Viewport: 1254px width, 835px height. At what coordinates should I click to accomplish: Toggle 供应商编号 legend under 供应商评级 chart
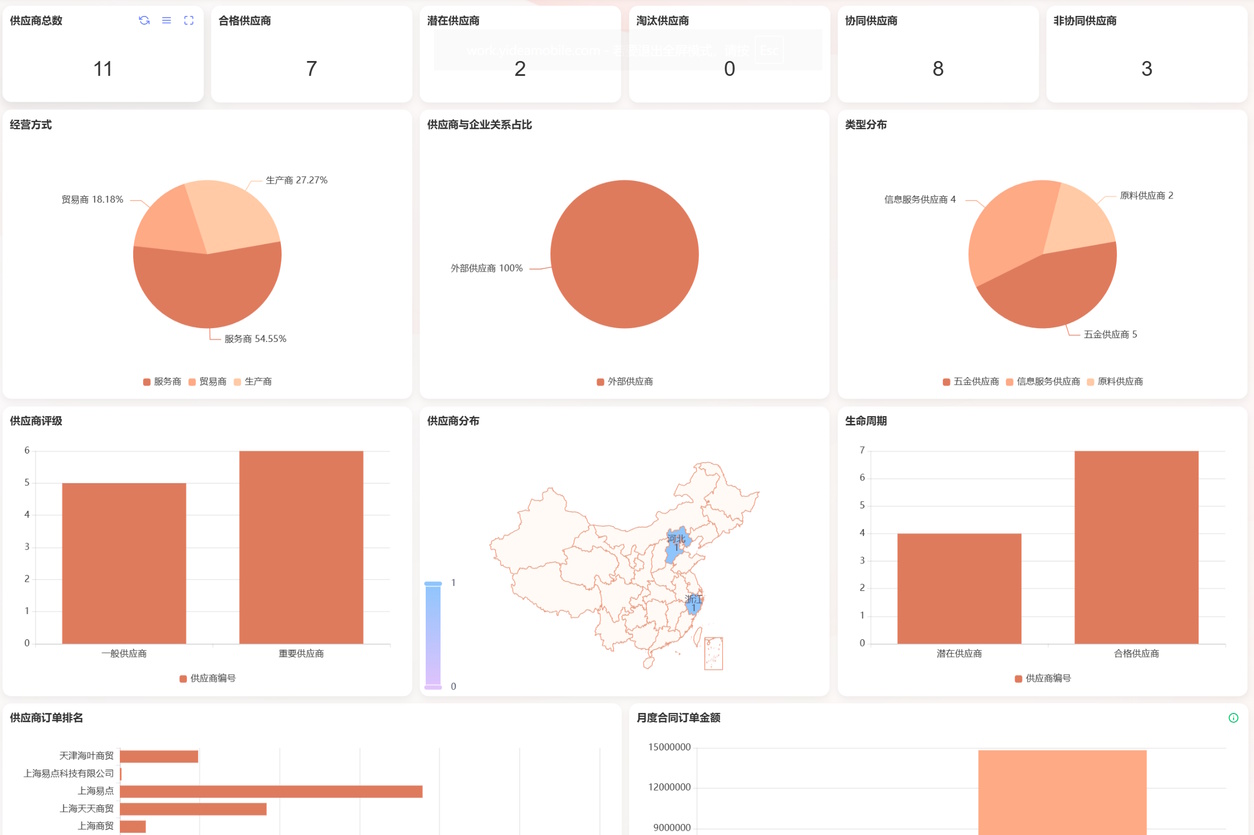tap(208, 679)
